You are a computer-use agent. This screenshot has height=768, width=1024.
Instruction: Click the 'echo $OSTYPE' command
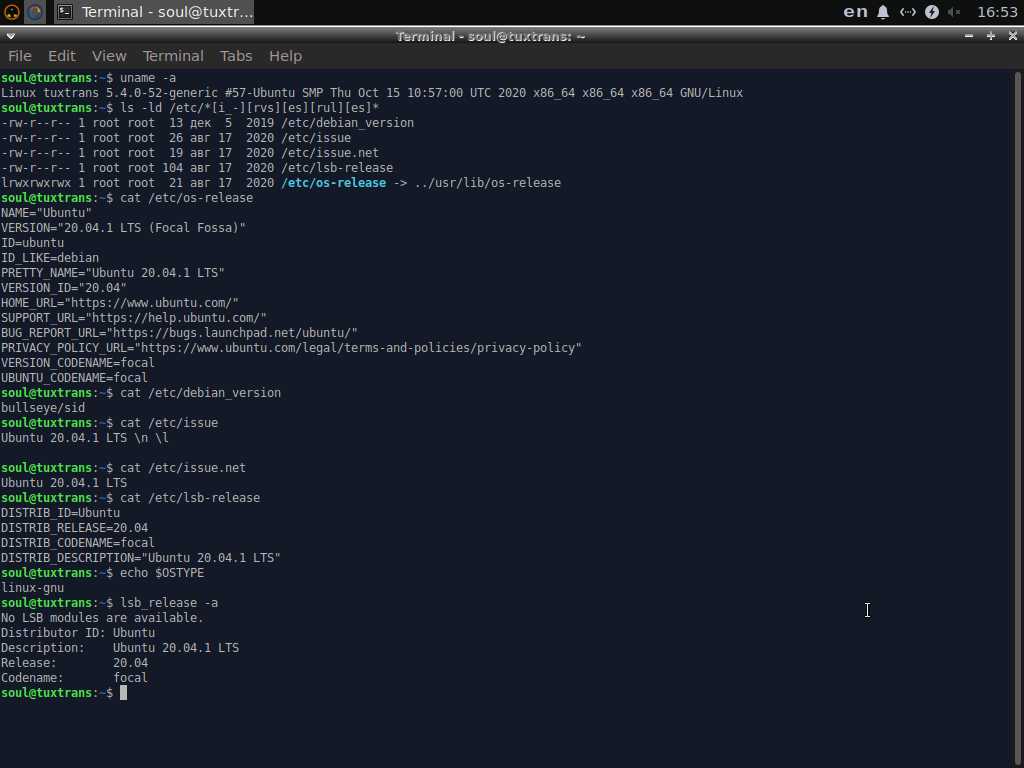pos(162,573)
